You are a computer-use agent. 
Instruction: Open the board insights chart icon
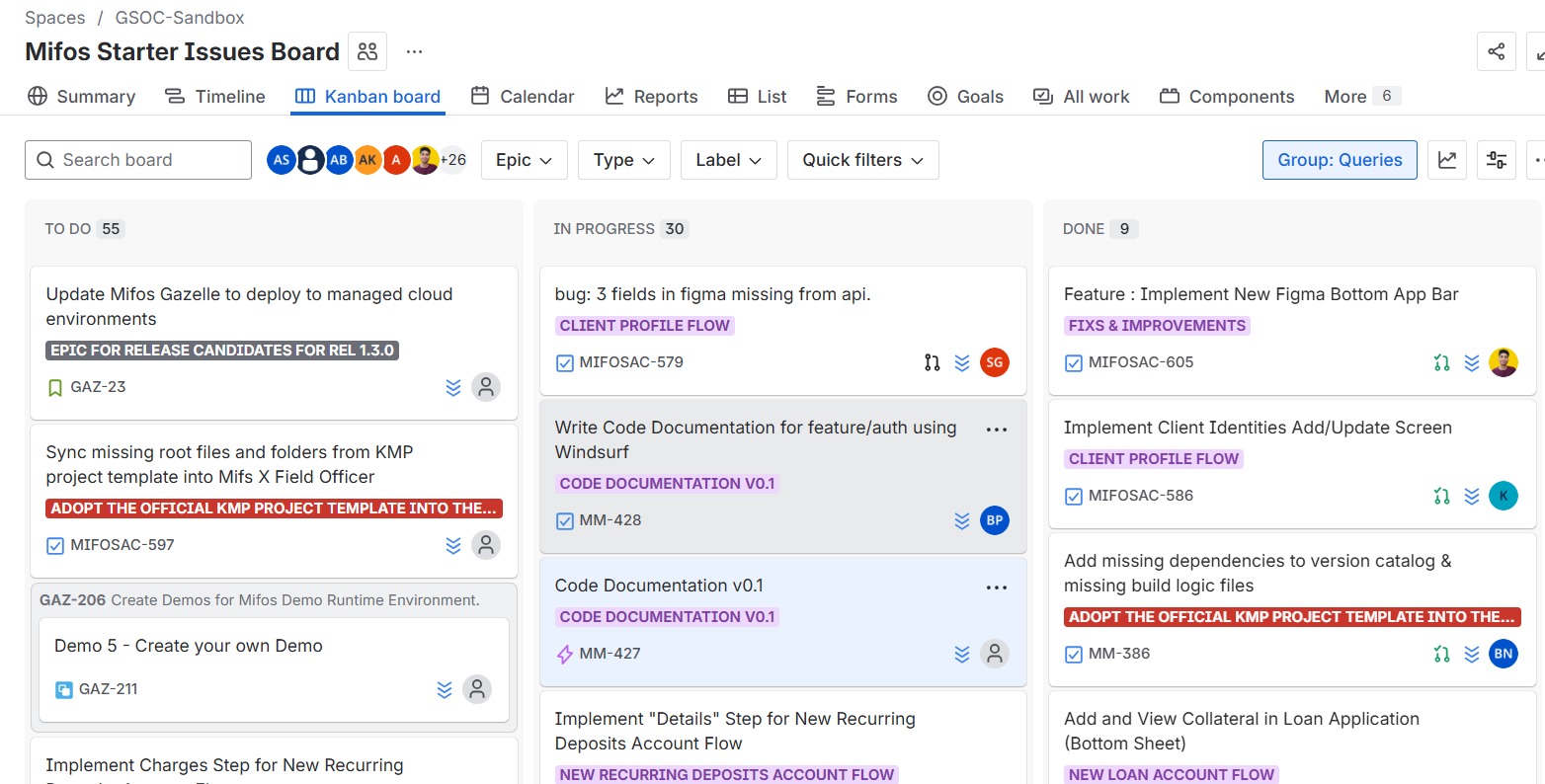(1447, 160)
